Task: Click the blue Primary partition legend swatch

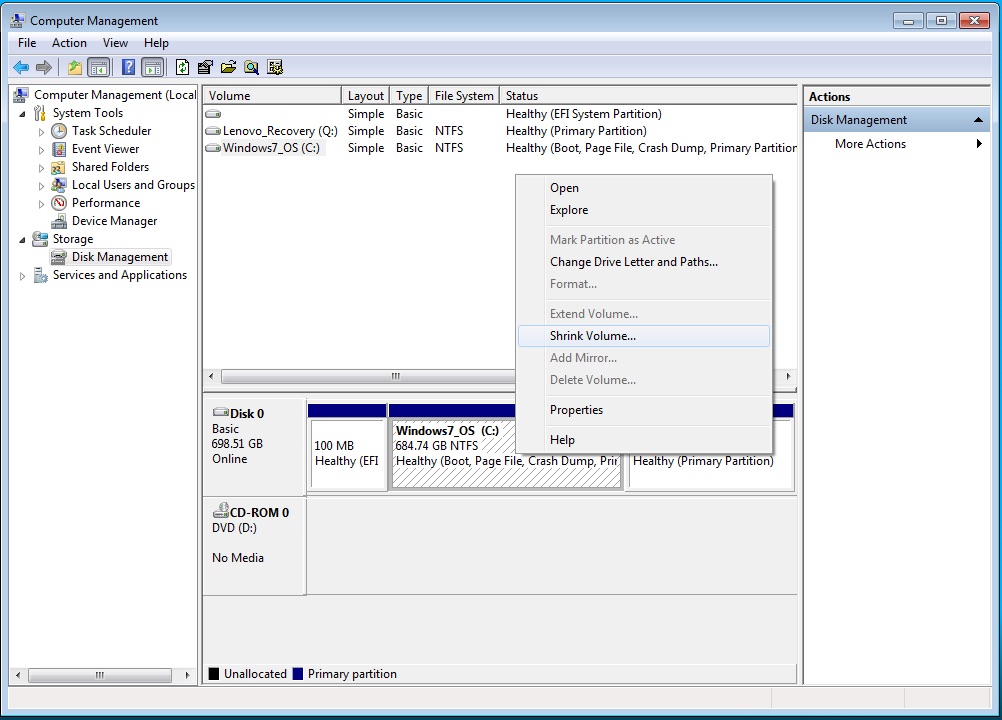Action: click(298, 674)
